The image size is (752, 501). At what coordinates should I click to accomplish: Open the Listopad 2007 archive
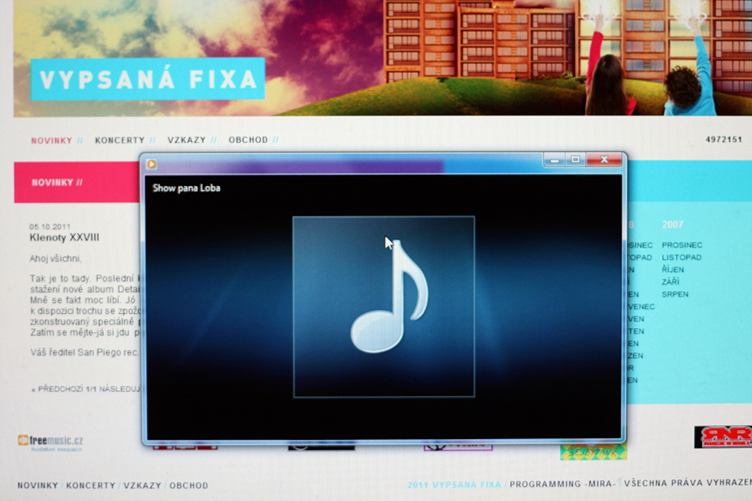click(682, 257)
